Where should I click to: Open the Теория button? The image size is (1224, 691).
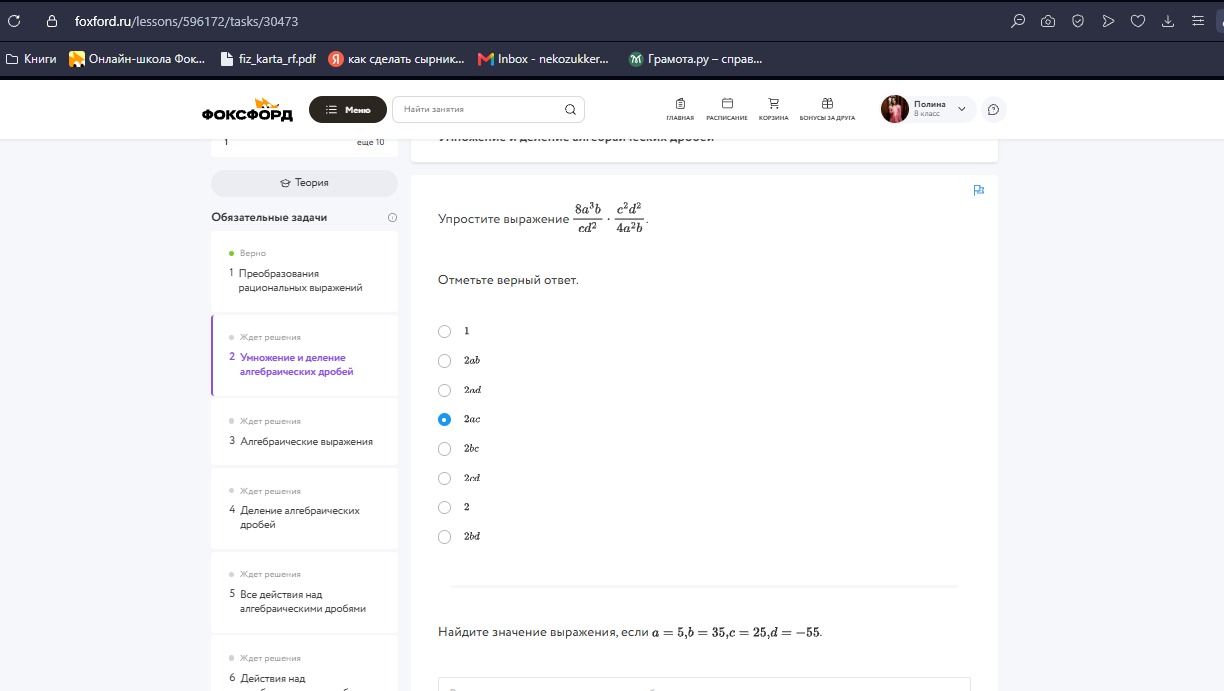(304, 183)
